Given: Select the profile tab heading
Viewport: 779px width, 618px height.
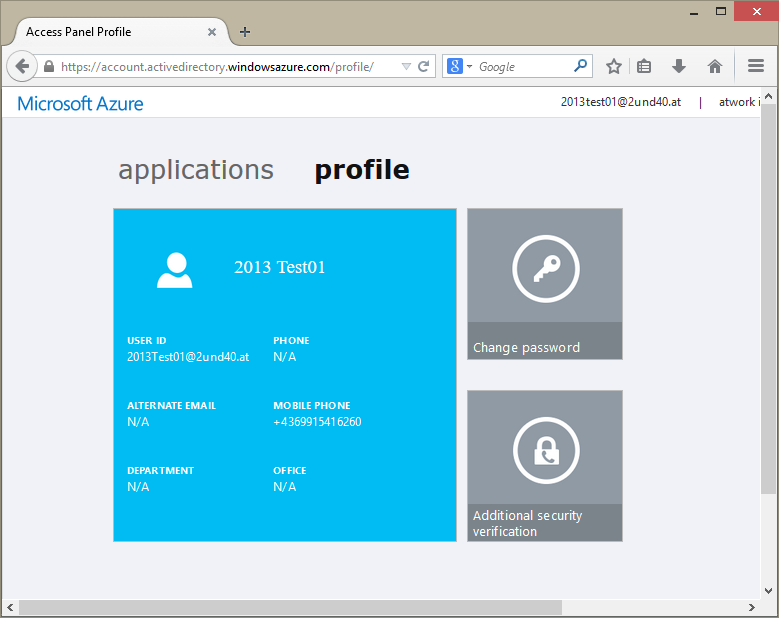Looking at the screenshot, I should point(361,170).
